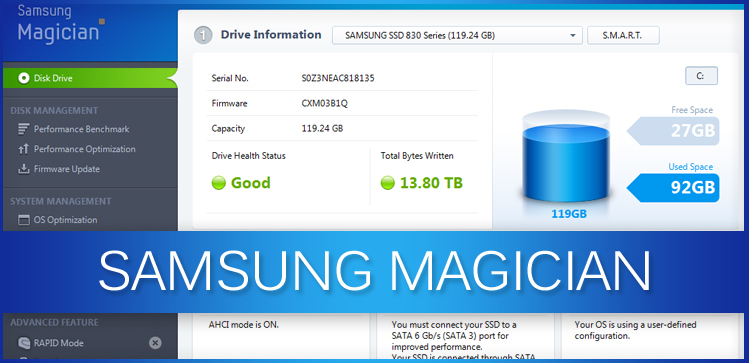Open RAPID Mode
749x363 pixels.
pyautogui.click(x=58, y=343)
